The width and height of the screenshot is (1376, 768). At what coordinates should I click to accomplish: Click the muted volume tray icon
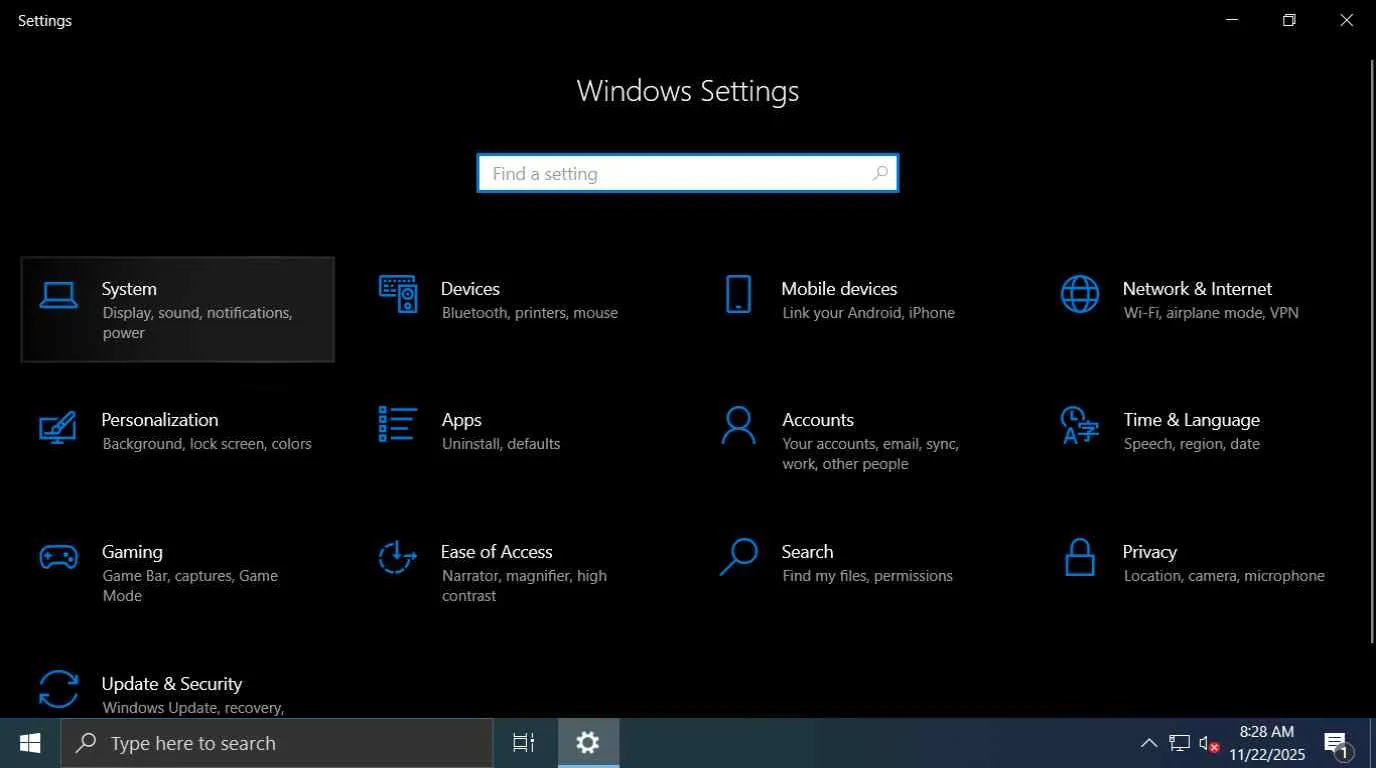pyautogui.click(x=1209, y=744)
